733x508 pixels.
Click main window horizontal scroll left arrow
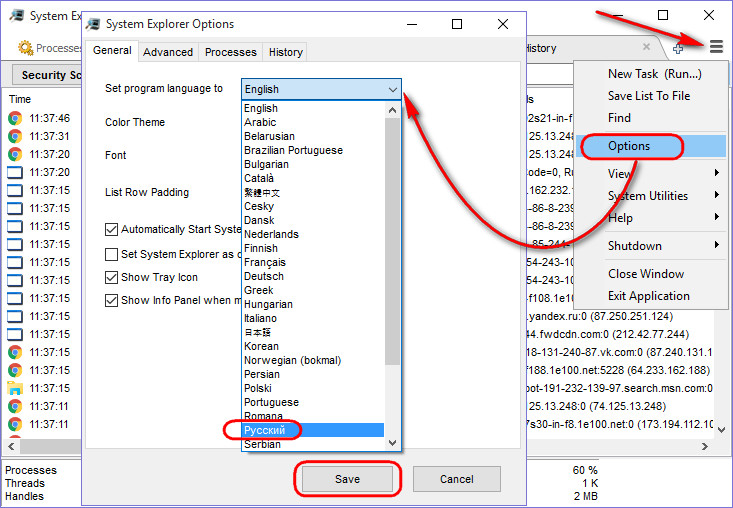[11, 446]
